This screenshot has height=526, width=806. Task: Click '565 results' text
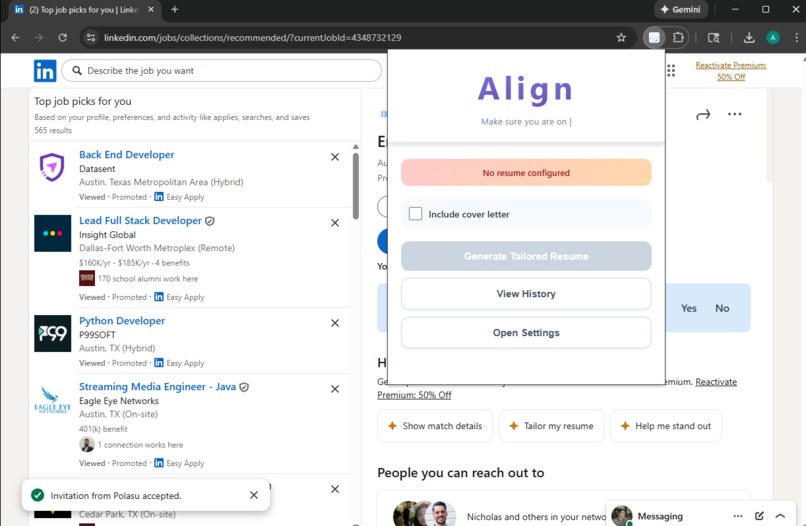click(x=53, y=130)
